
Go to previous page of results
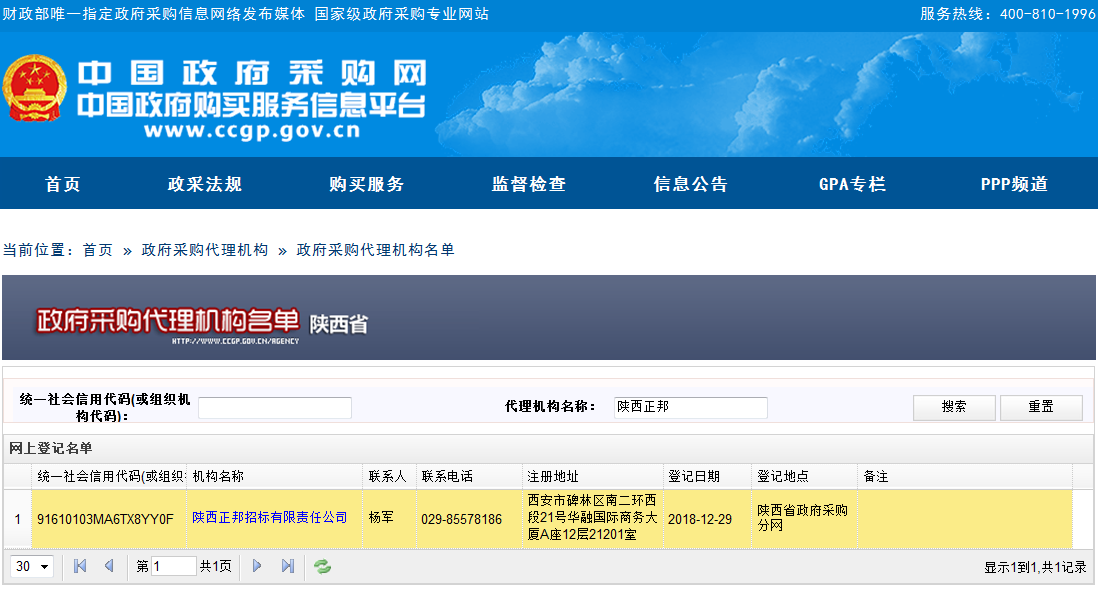pyautogui.click(x=109, y=567)
